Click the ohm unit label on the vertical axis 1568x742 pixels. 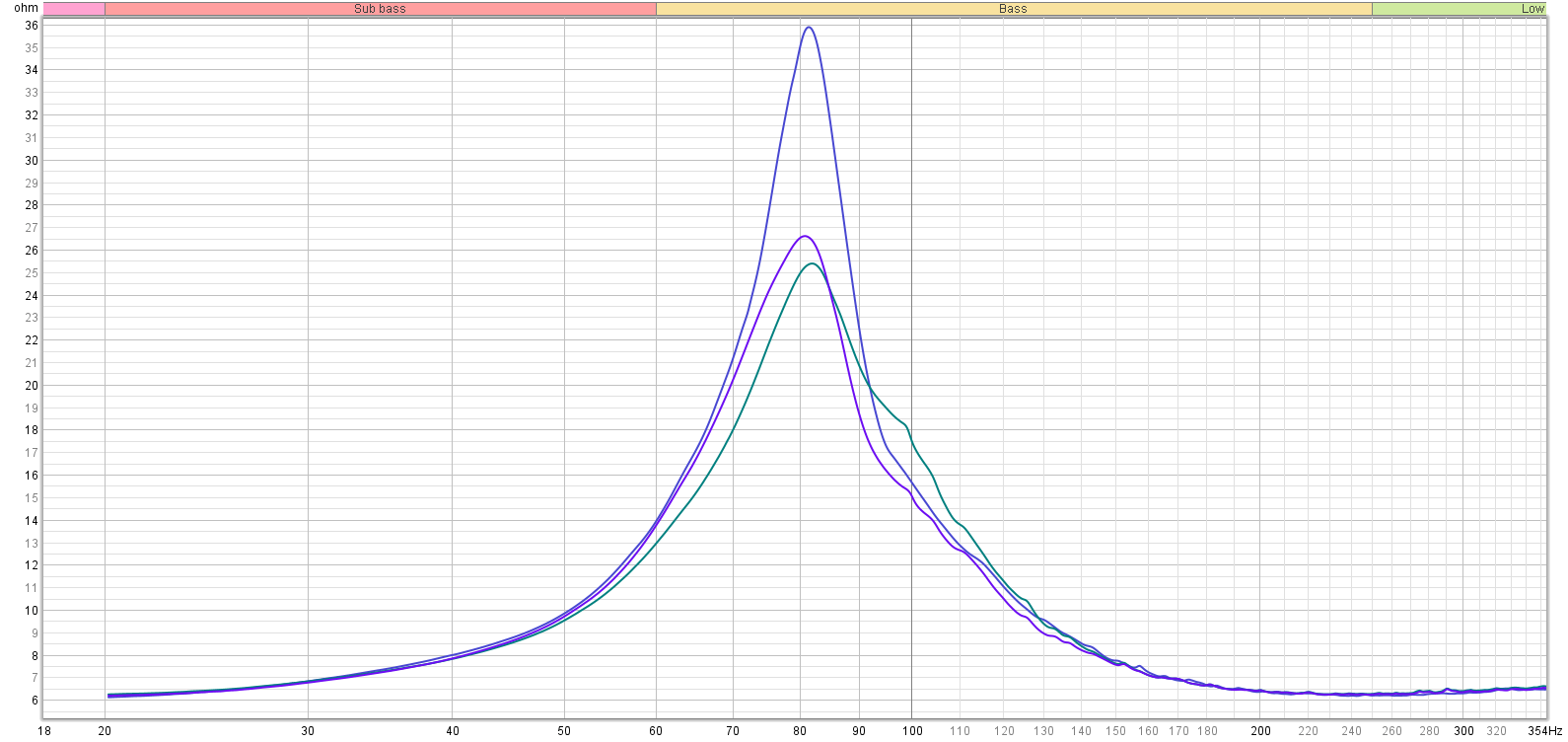pos(26,8)
